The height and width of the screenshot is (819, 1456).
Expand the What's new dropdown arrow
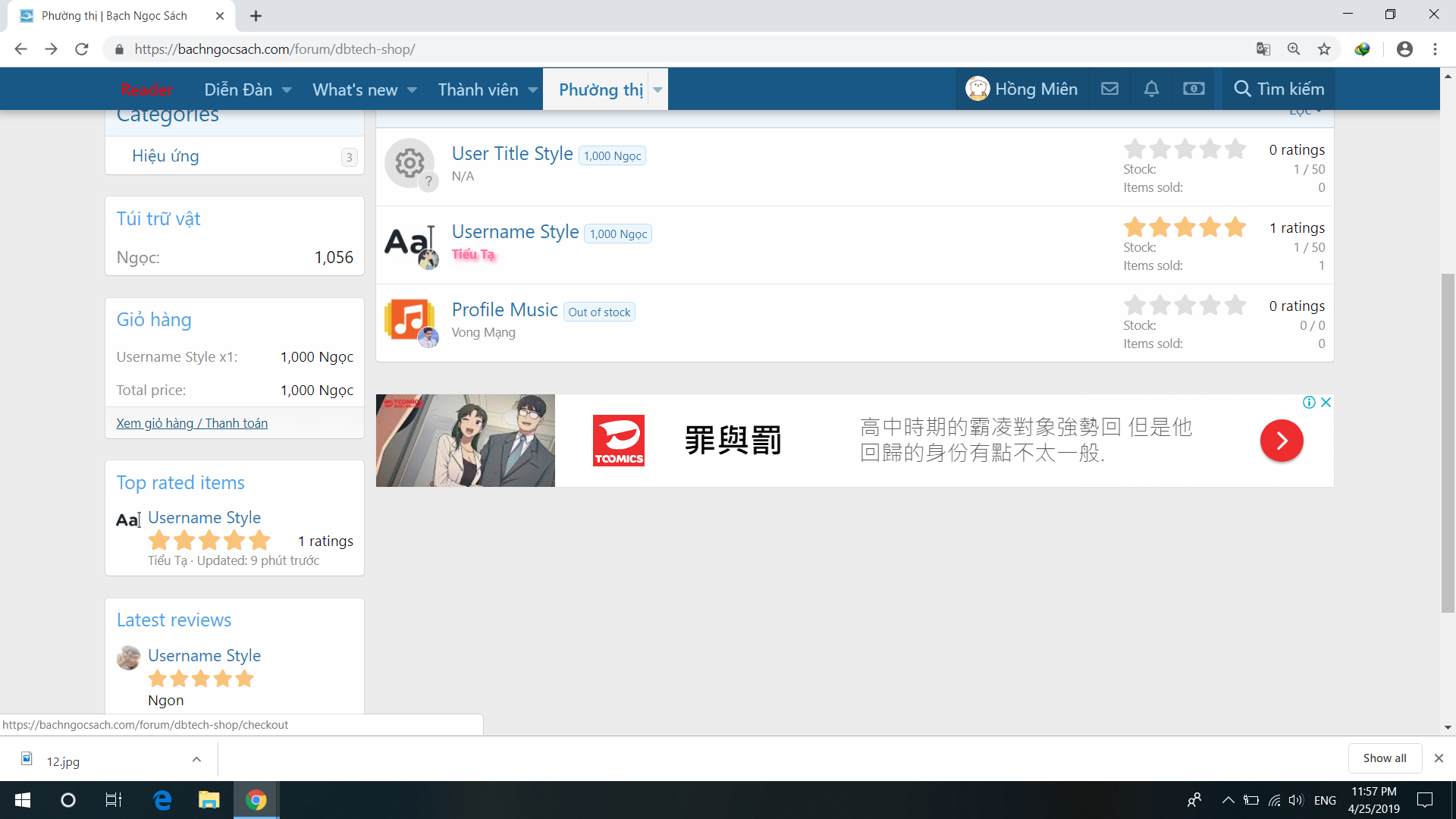pyautogui.click(x=412, y=89)
